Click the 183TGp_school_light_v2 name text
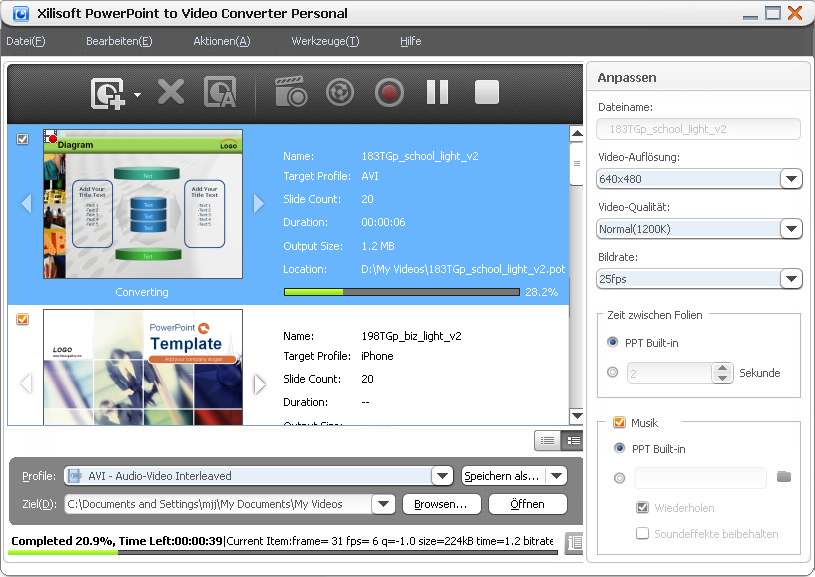Image resolution: width=815 pixels, height=577 pixels. tap(419, 156)
